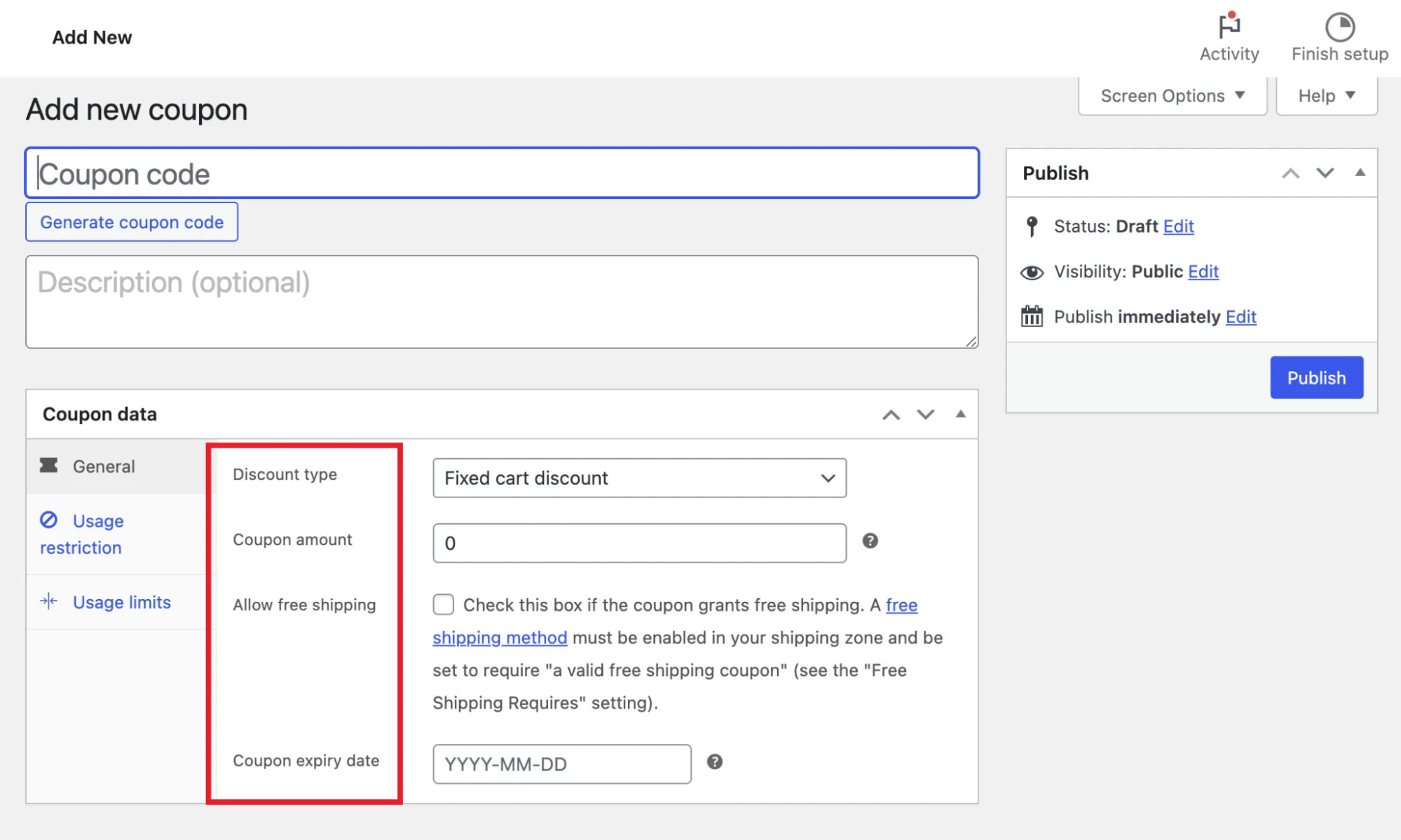Enable the Allow free shipping checkbox
The image size is (1401, 840).
443,604
